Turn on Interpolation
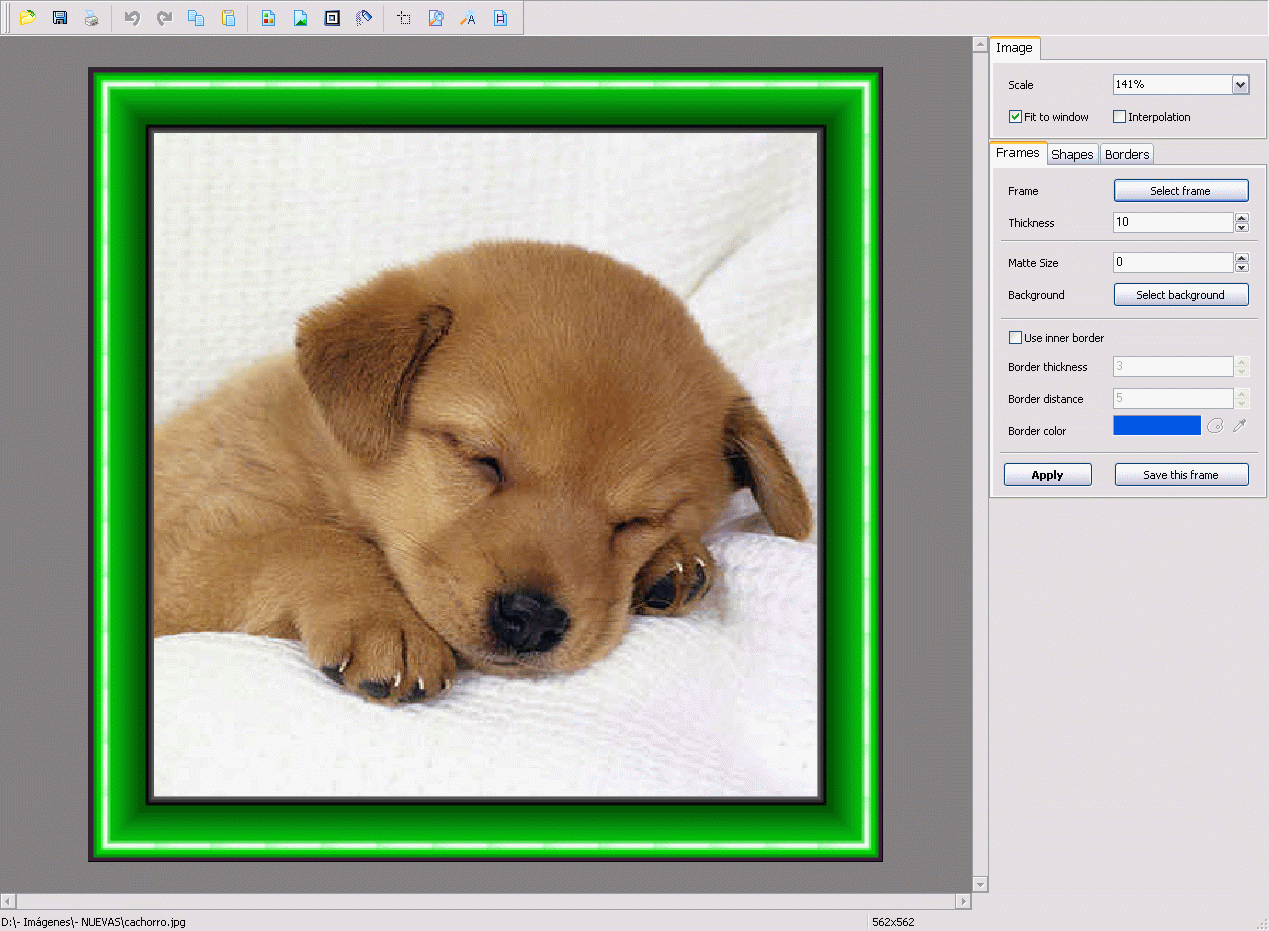Image resolution: width=1269 pixels, height=931 pixels. 1119,117
